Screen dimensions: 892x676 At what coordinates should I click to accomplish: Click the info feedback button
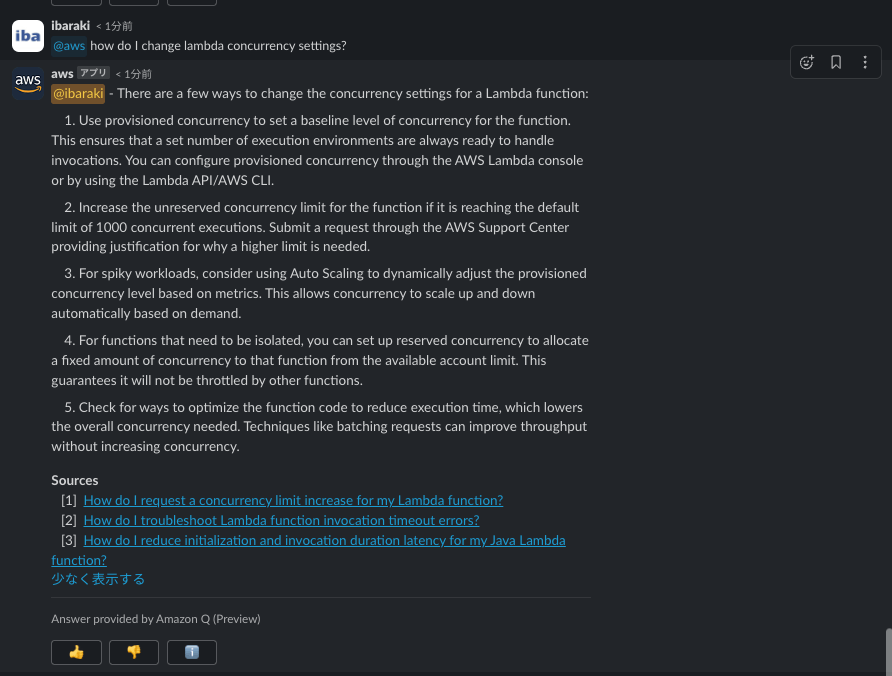click(192, 652)
